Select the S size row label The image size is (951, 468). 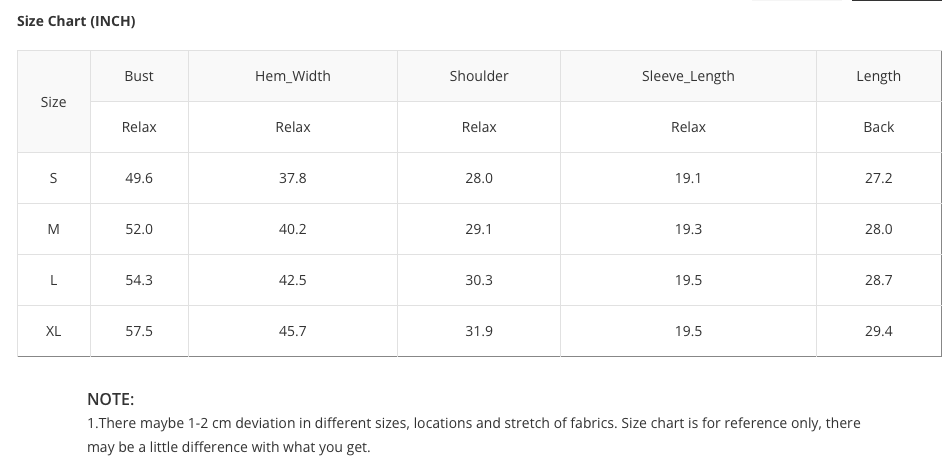pyautogui.click(x=53, y=178)
